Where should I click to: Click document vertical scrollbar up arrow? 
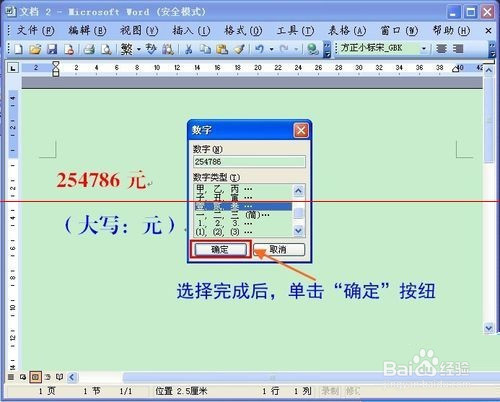click(x=489, y=70)
